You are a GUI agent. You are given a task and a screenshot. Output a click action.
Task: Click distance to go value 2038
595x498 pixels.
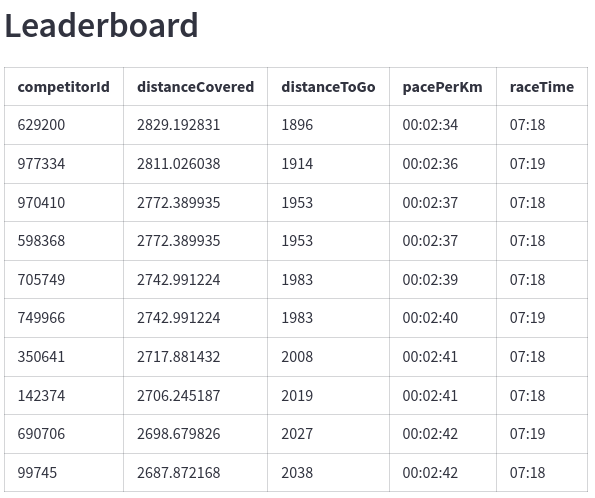coord(297,473)
